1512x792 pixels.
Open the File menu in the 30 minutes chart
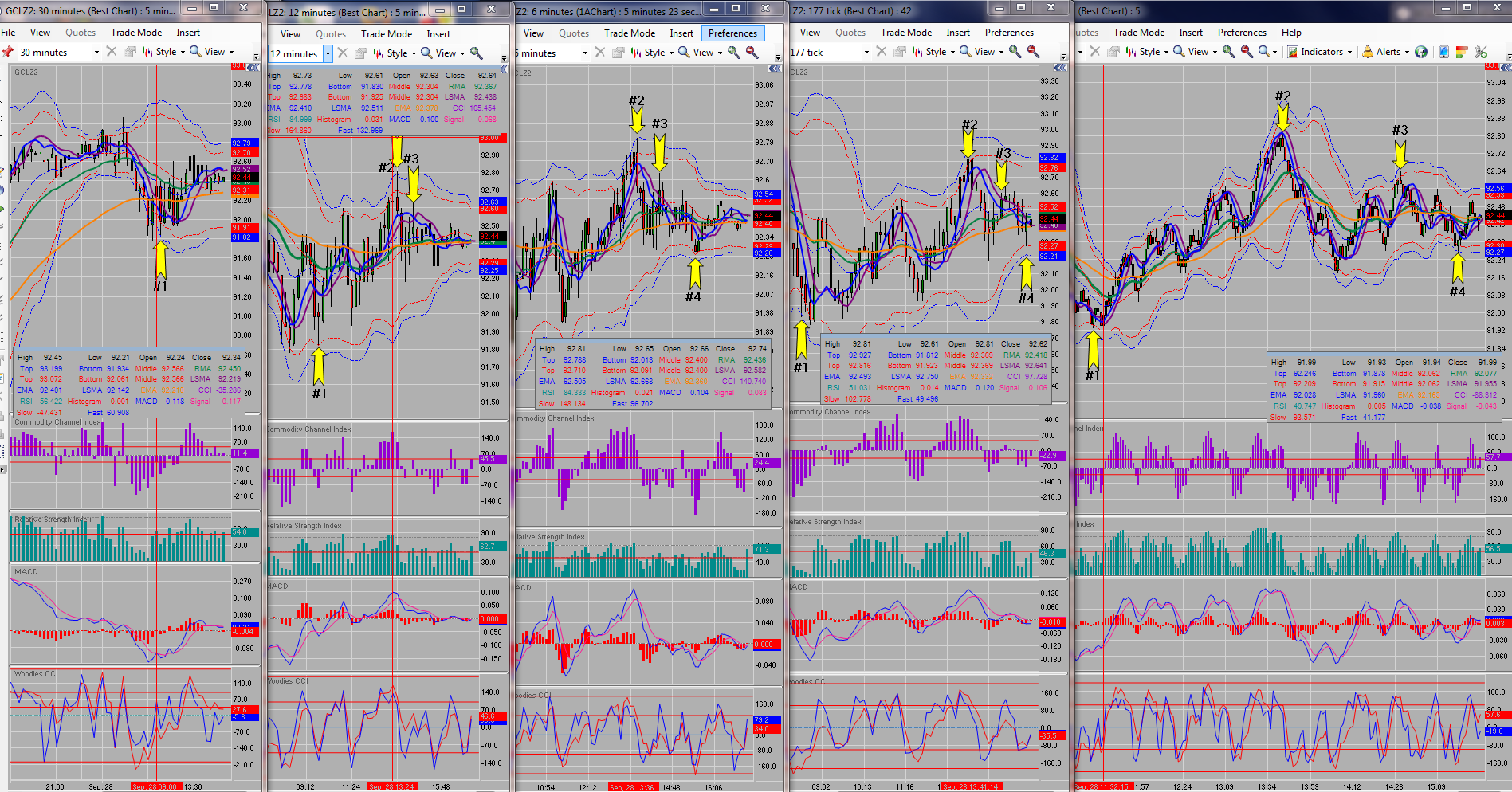pyautogui.click(x=9, y=33)
